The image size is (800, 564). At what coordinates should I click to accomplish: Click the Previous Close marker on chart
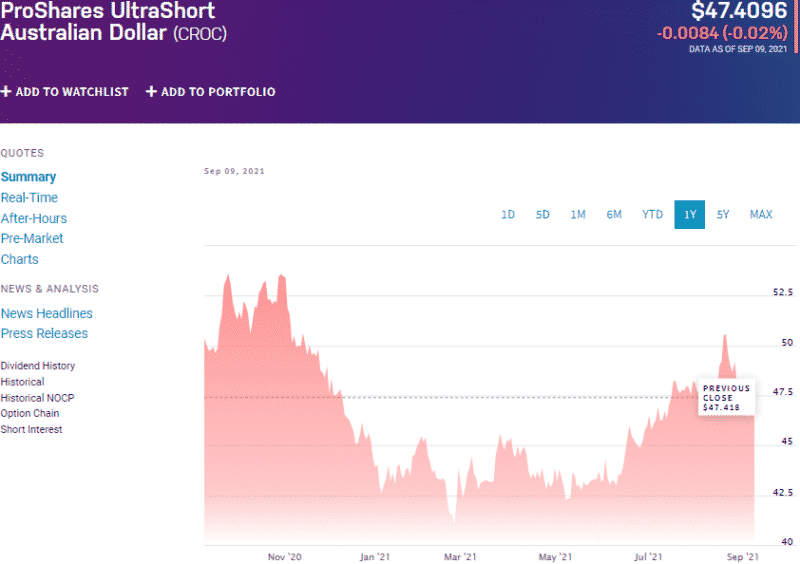click(x=726, y=398)
